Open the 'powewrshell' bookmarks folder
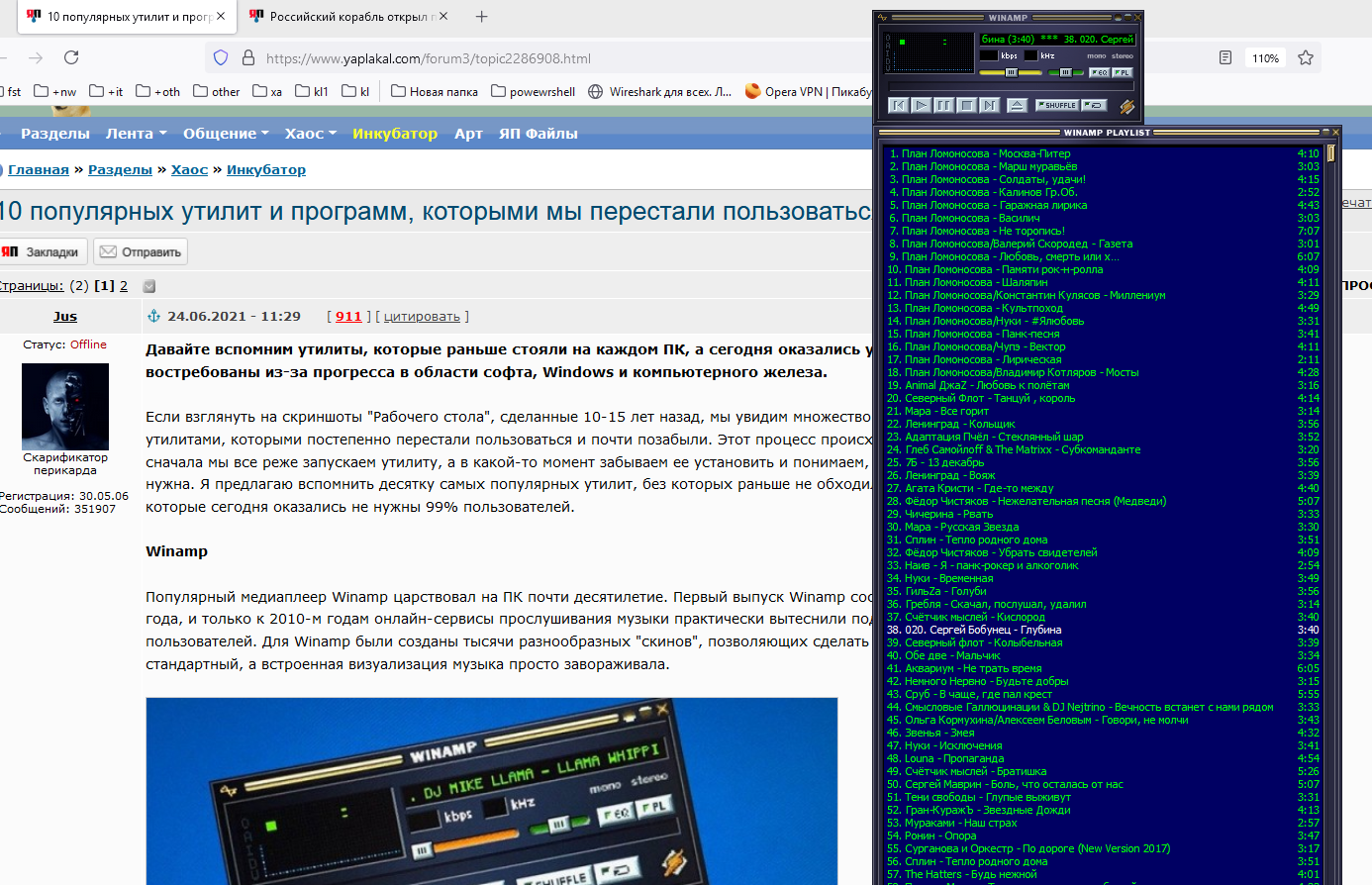 coord(533,91)
